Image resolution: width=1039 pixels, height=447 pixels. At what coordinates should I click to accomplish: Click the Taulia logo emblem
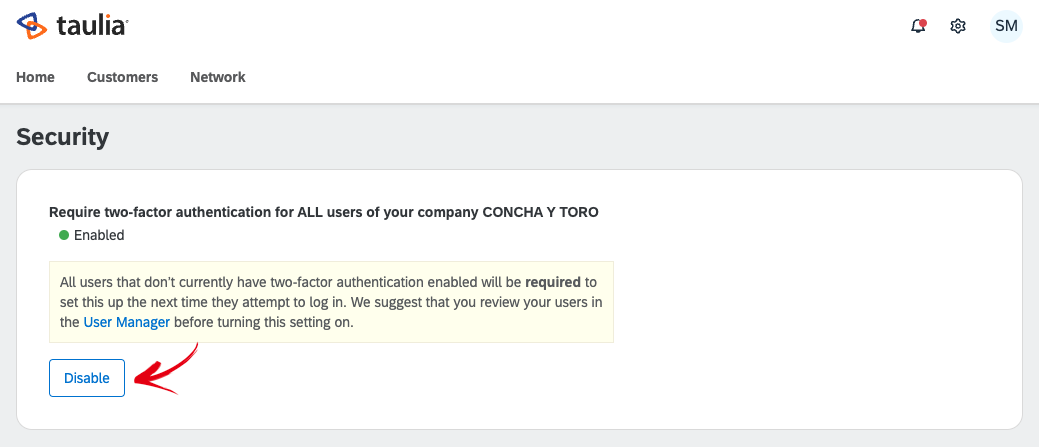point(32,26)
